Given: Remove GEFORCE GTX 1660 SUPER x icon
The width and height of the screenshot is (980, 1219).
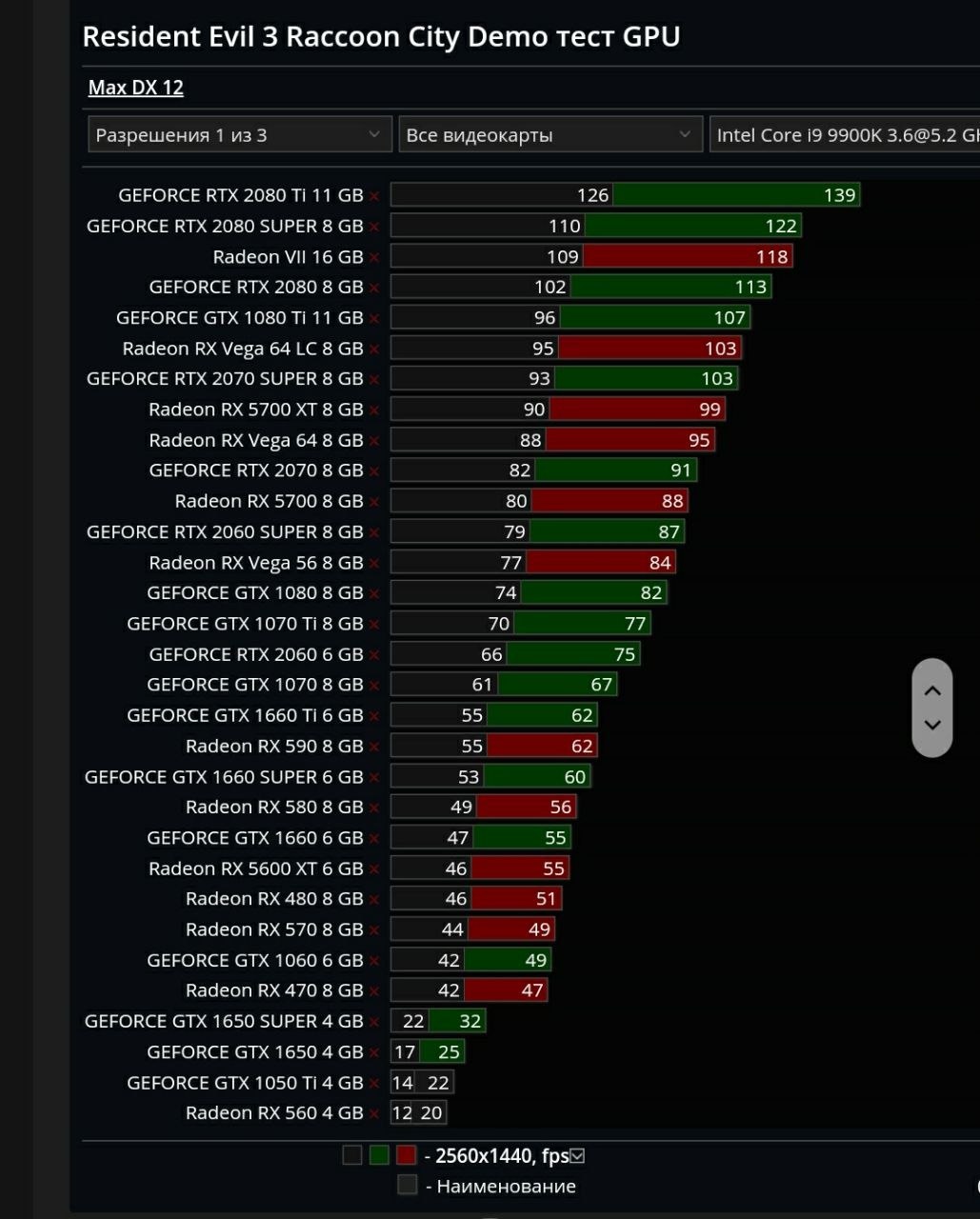Looking at the screenshot, I should click(x=374, y=778).
